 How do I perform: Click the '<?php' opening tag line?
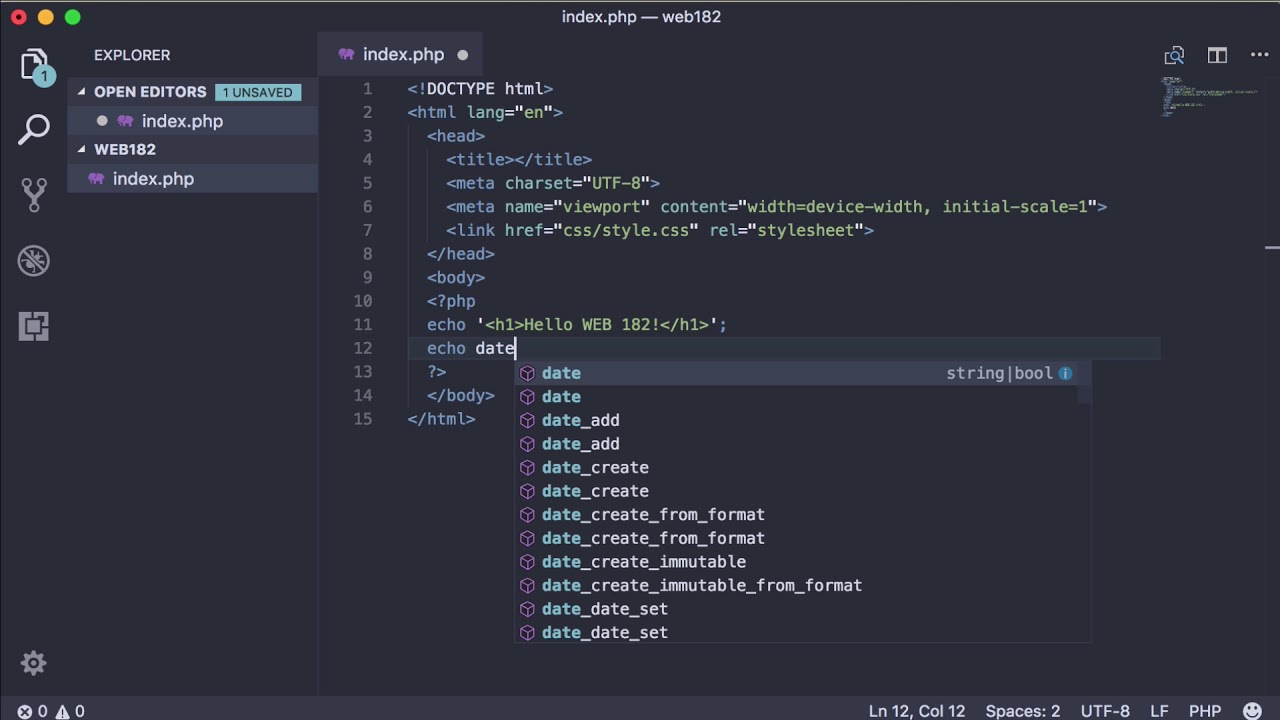(451, 301)
